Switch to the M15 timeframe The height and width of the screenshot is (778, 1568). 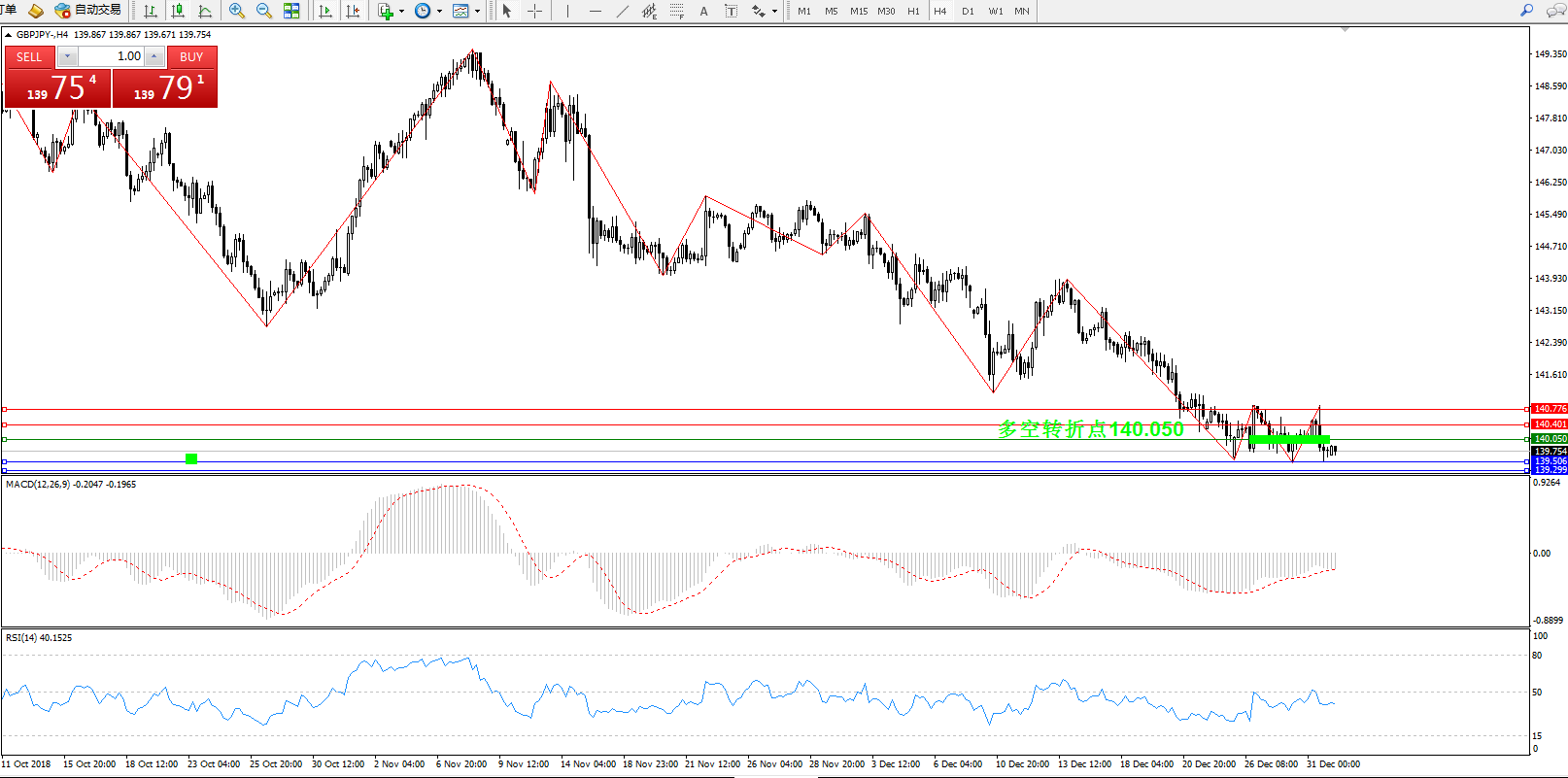(859, 11)
